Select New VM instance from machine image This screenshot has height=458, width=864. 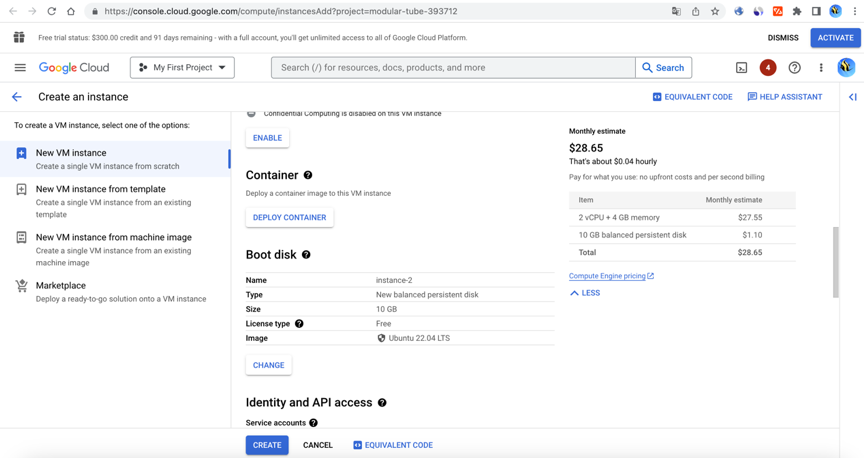pos(113,237)
